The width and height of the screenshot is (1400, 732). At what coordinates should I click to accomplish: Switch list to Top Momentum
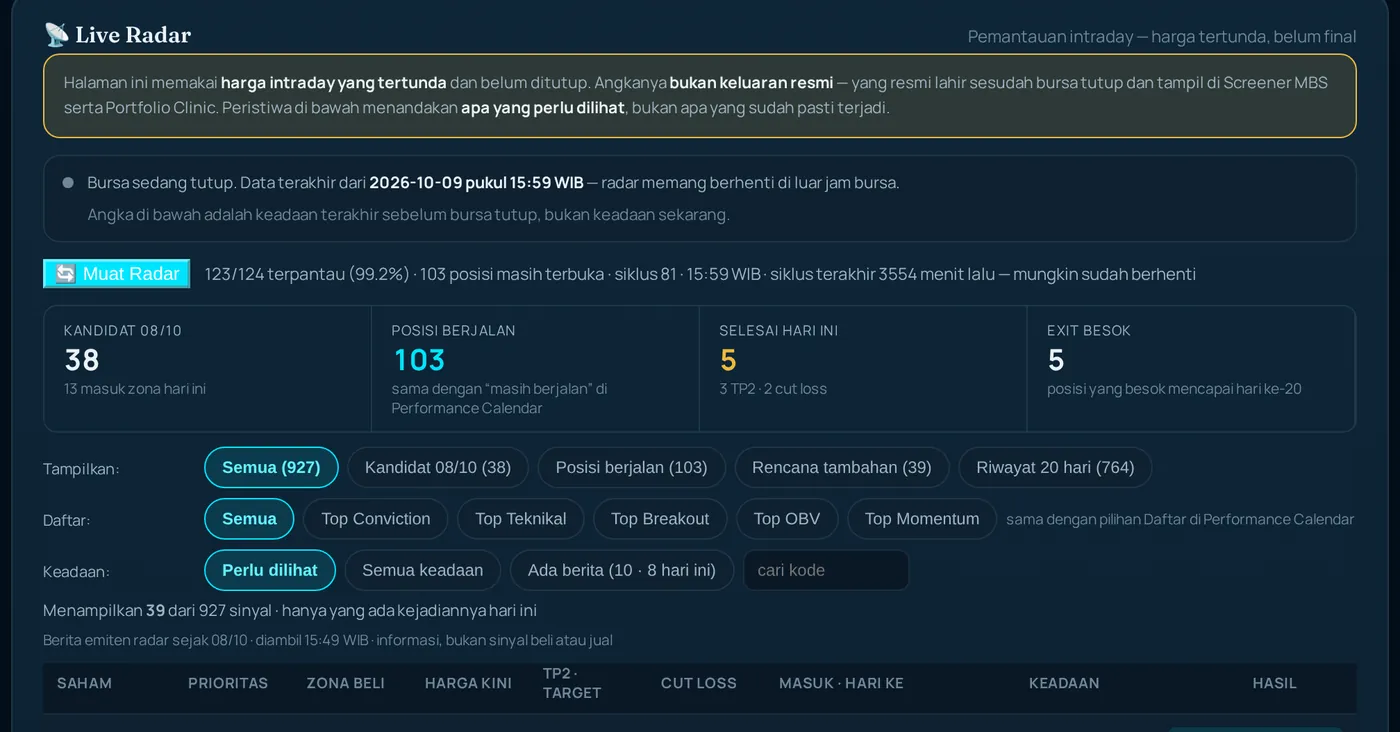(x=922, y=519)
